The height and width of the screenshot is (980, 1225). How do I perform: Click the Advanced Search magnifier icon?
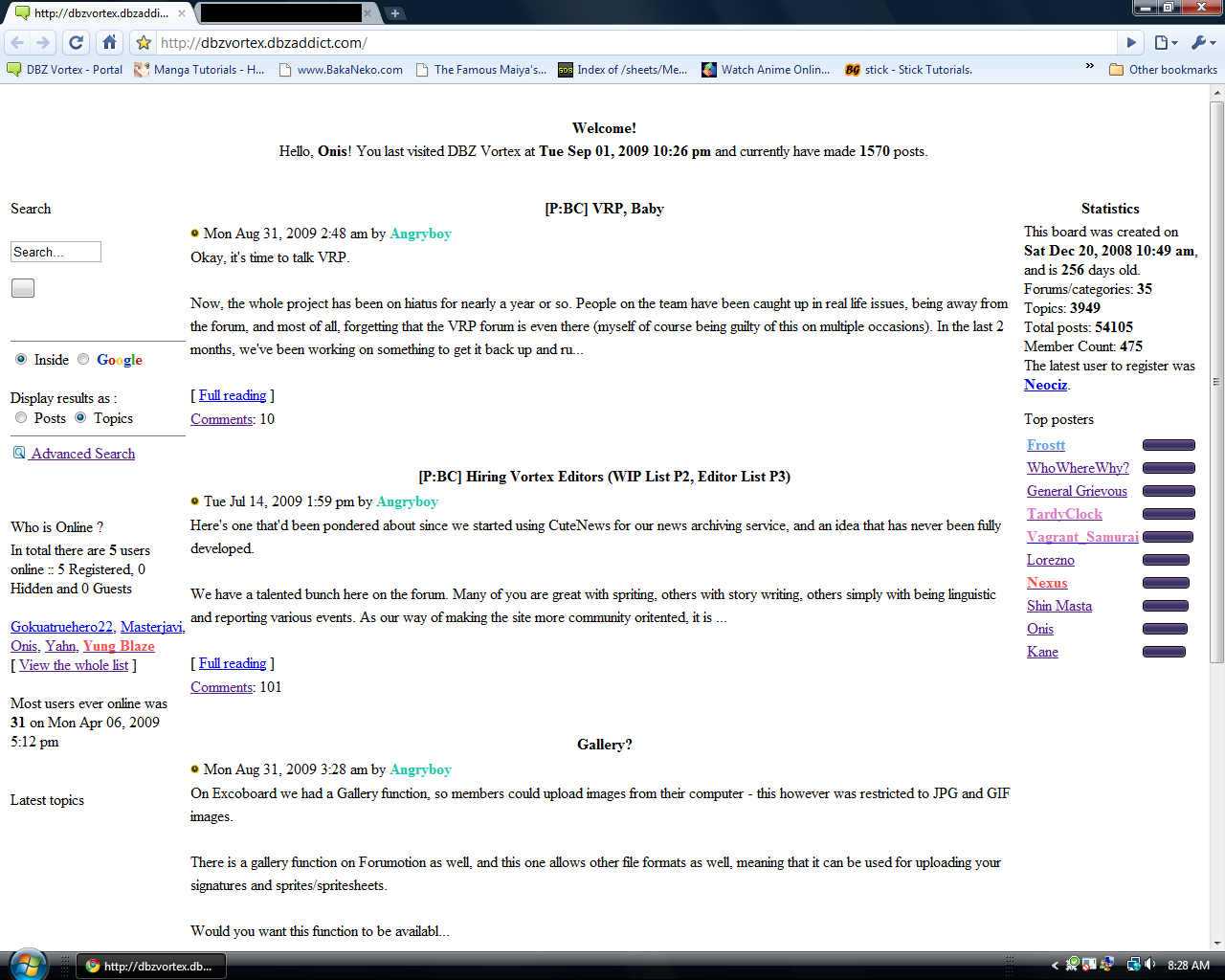point(18,453)
